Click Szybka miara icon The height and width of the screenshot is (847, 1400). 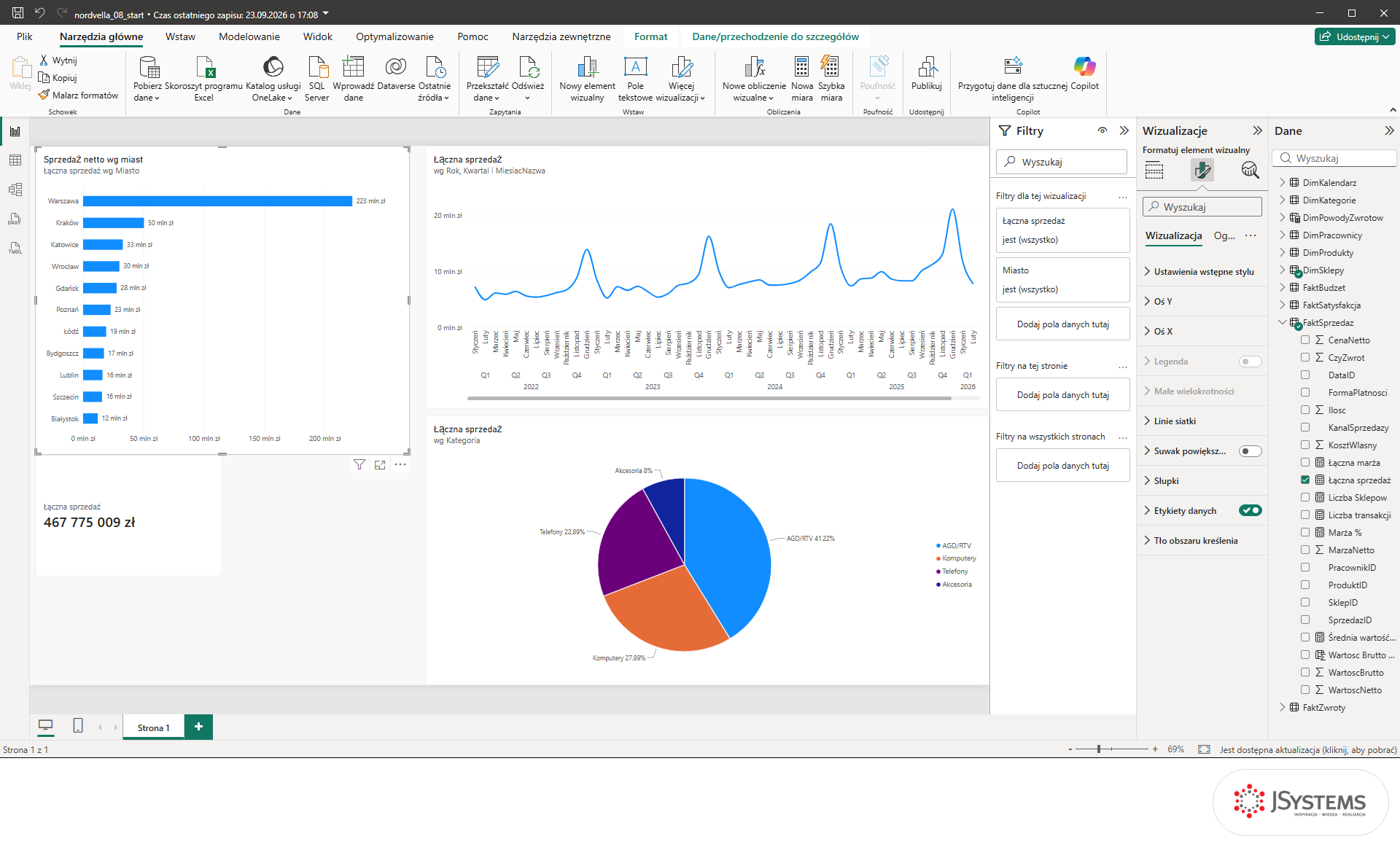tap(831, 67)
